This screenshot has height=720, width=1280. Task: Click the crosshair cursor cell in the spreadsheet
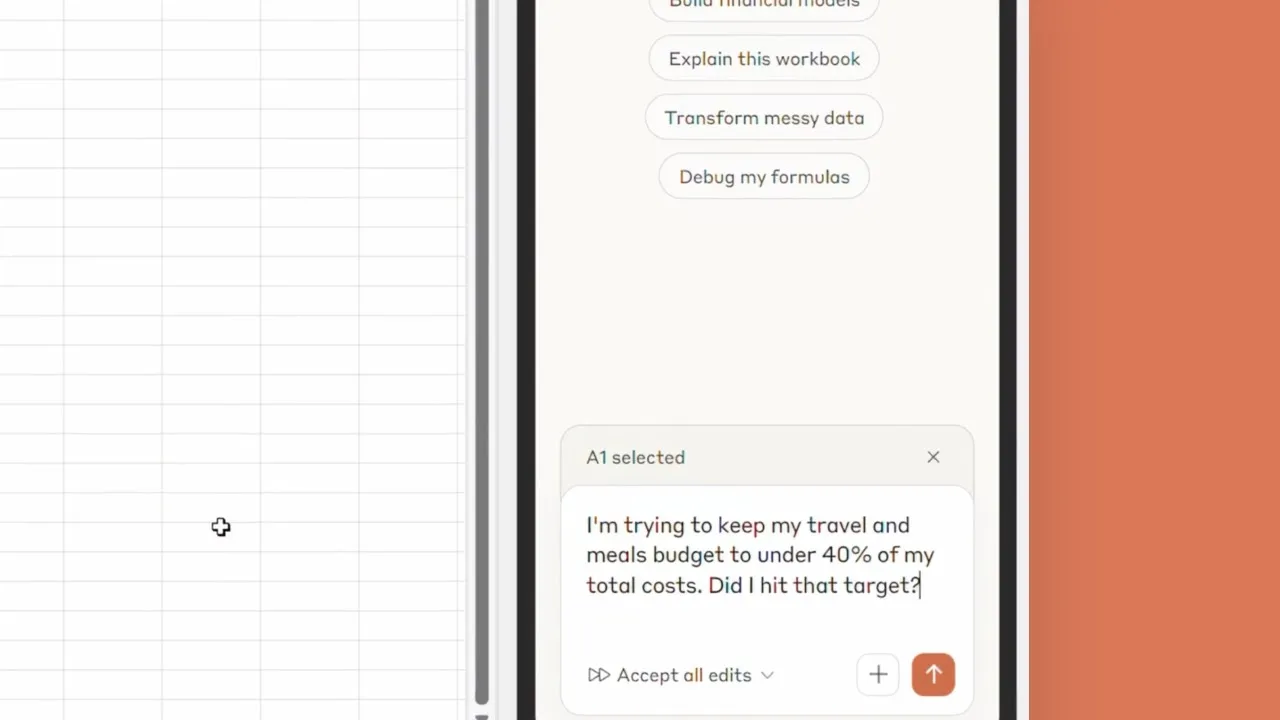click(220, 527)
